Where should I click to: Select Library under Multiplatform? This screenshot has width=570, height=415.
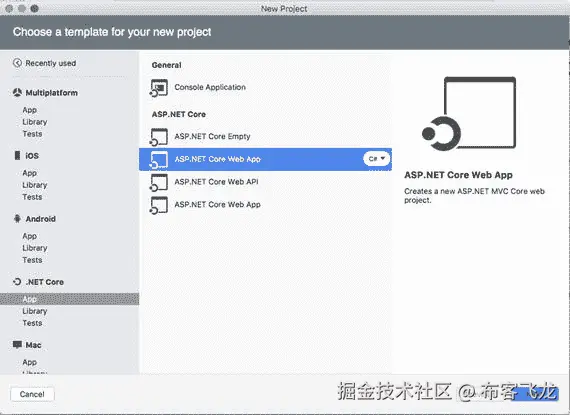pos(35,122)
